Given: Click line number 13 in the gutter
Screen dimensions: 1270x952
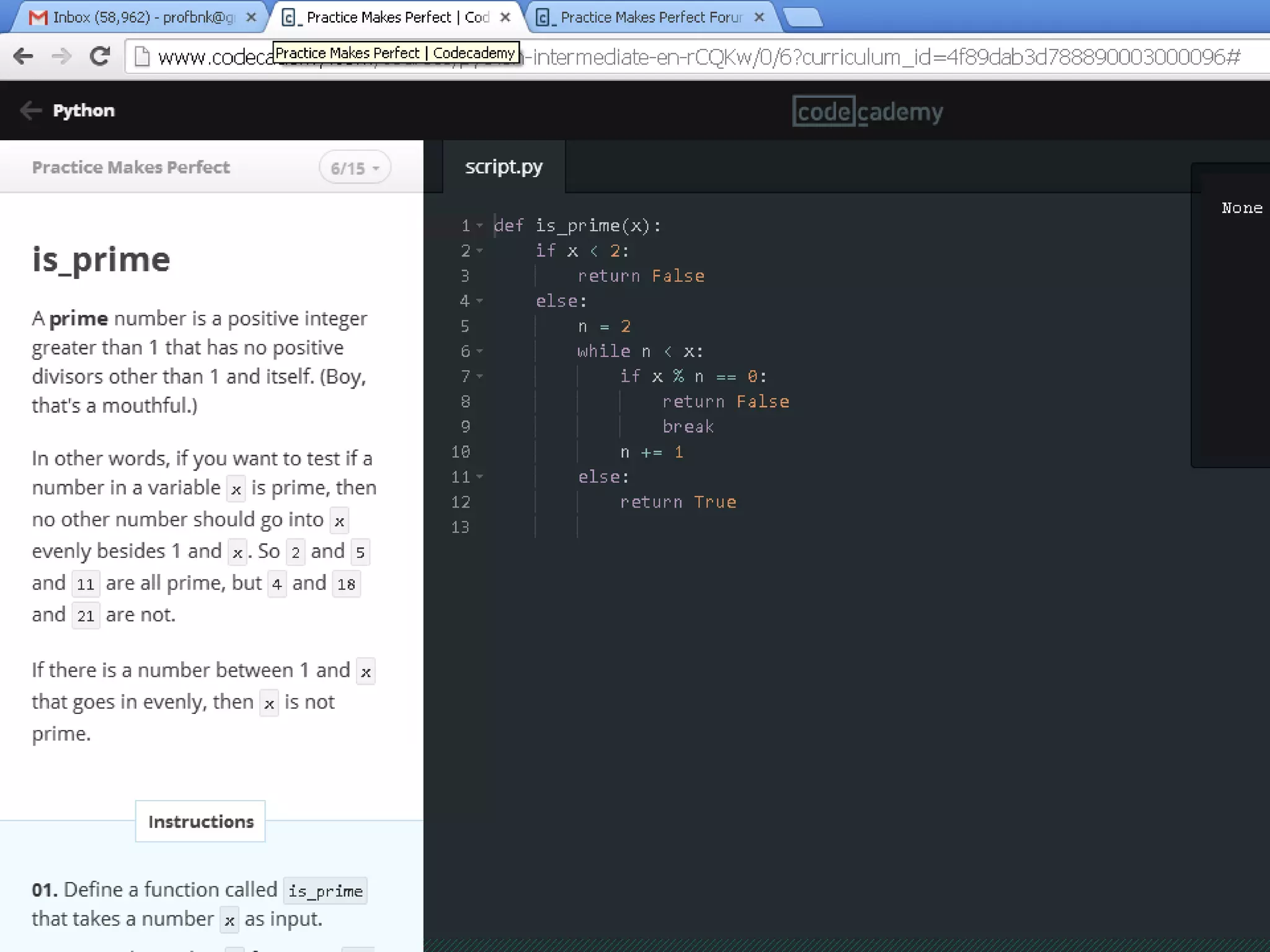Looking at the screenshot, I should coord(461,527).
